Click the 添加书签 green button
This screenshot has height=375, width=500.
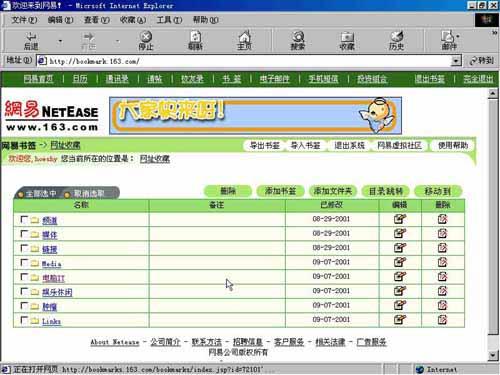pos(280,191)
